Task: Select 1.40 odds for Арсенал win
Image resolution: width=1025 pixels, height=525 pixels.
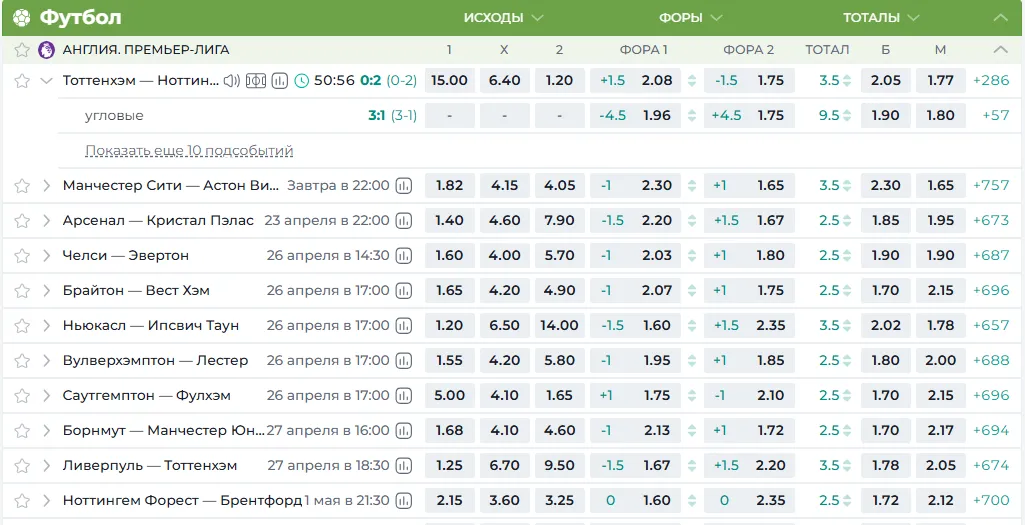Action: [450, 220]
